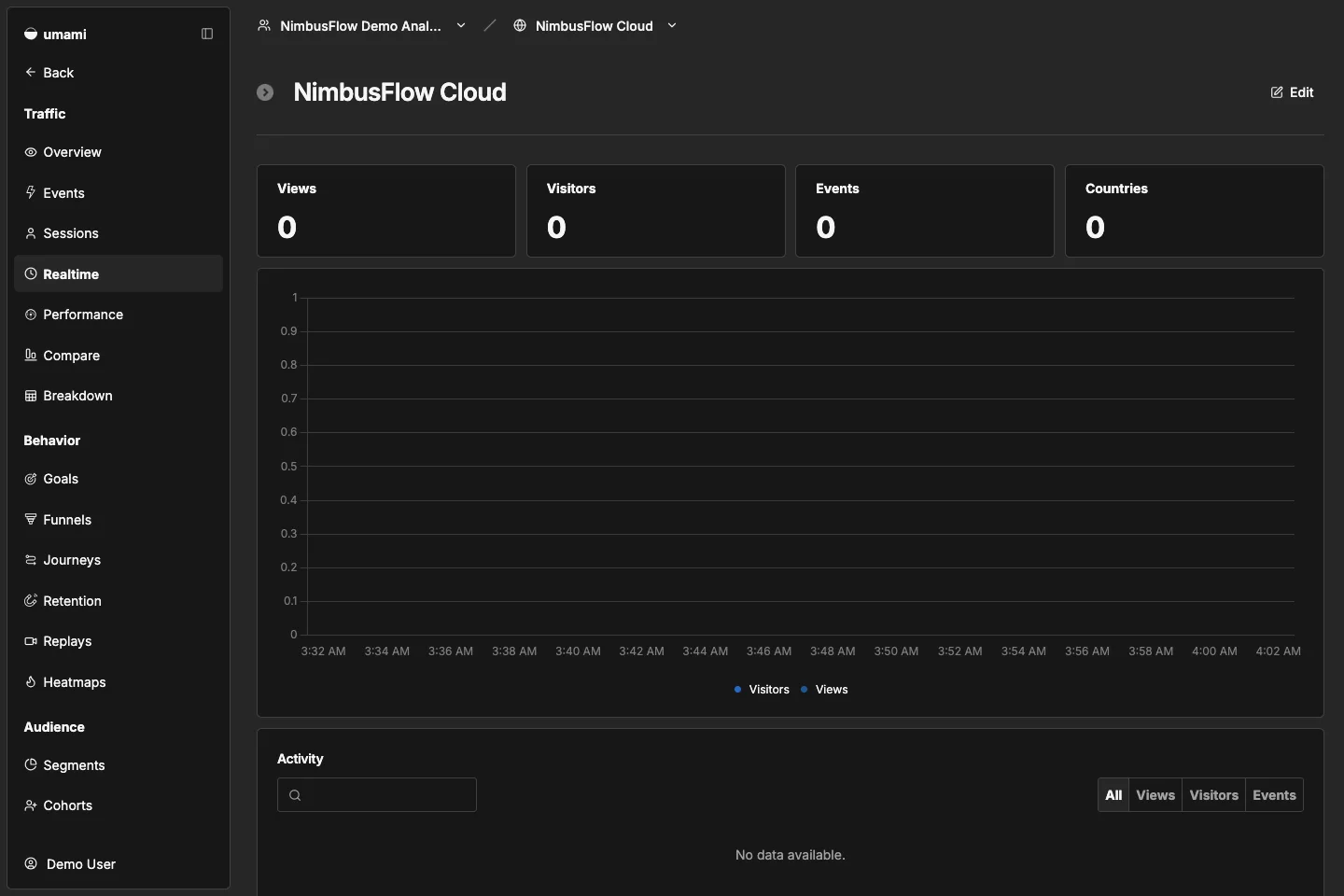Screen dimensions: 1344x896
Task: Click the Funnels filter icon
Action: click(31, 519)
